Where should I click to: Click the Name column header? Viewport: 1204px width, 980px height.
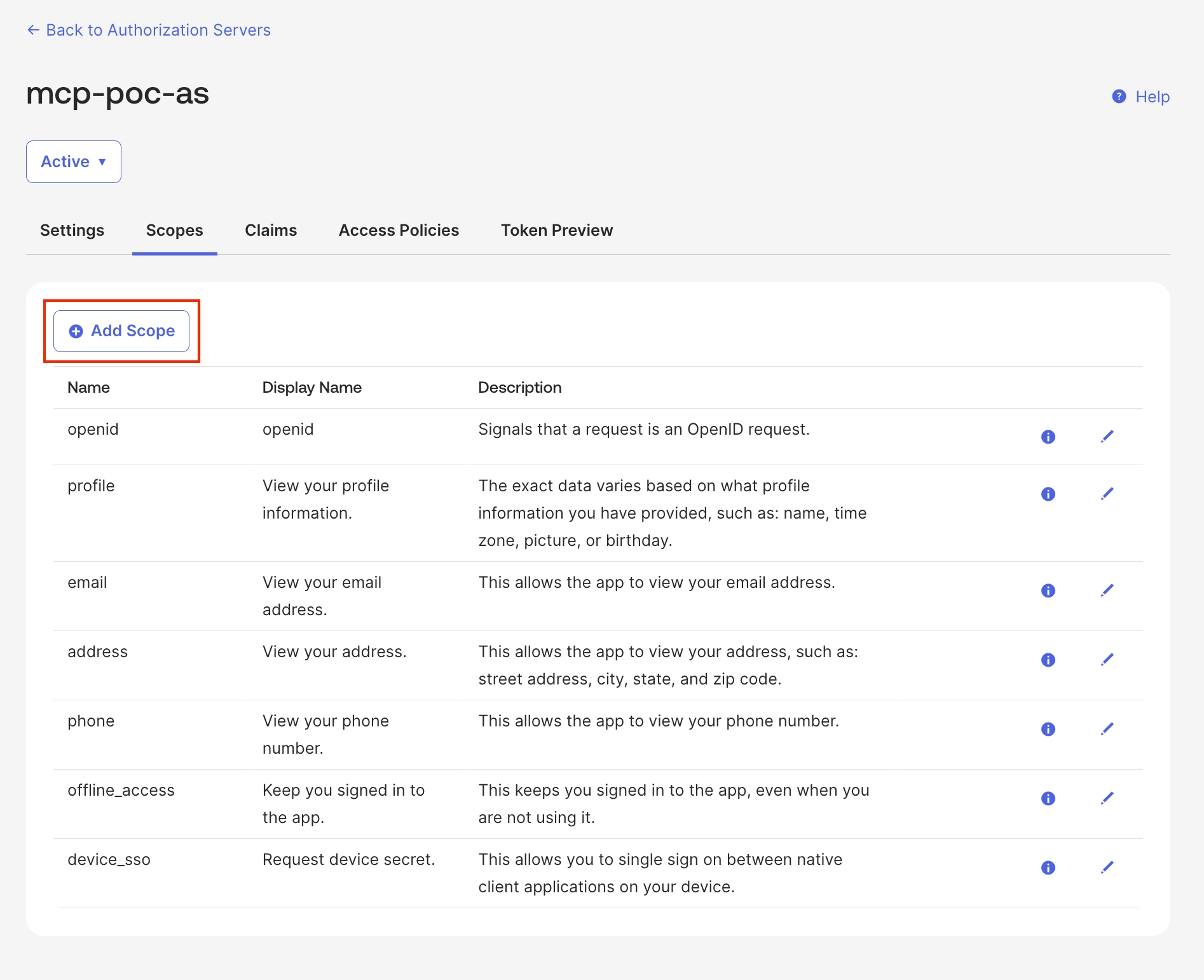(x=88, y=388)
